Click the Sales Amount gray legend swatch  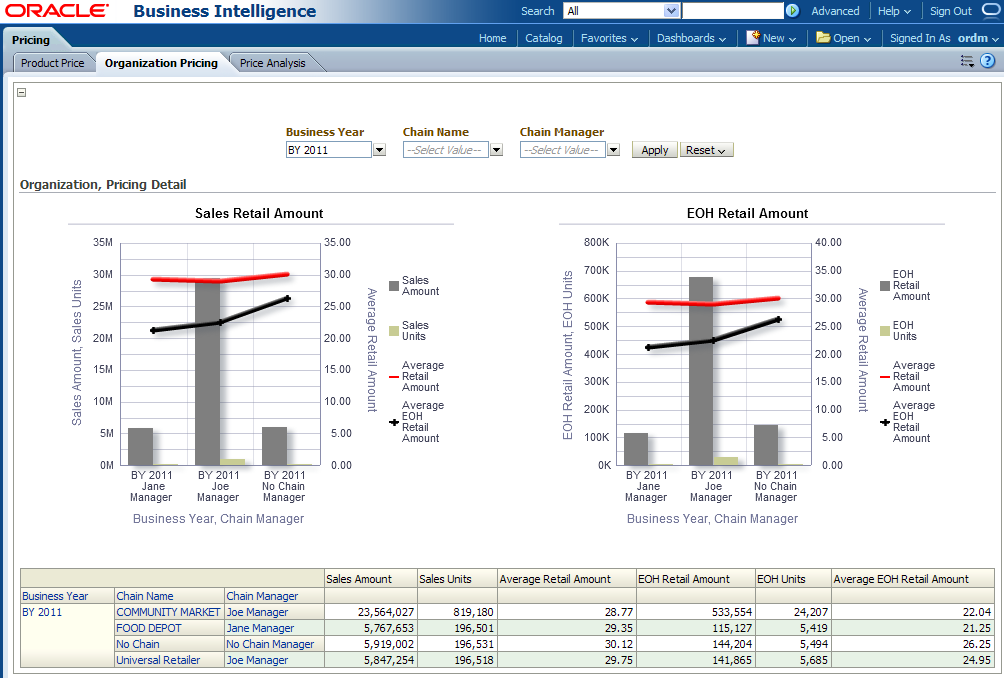pos(394,286)
